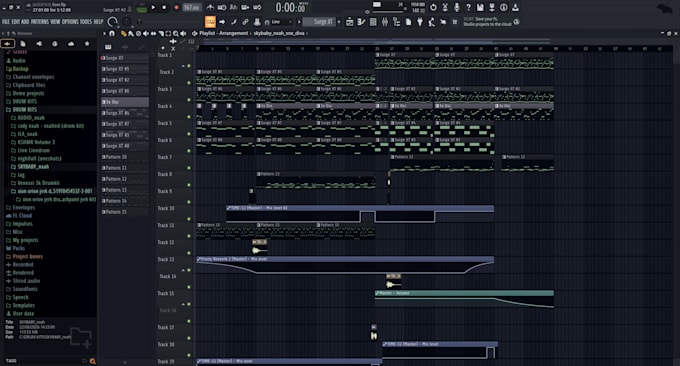Screen dimensions: 680x366
Task: Click the download/export icon in top toolbar
Action: click(x=515, y=7)
